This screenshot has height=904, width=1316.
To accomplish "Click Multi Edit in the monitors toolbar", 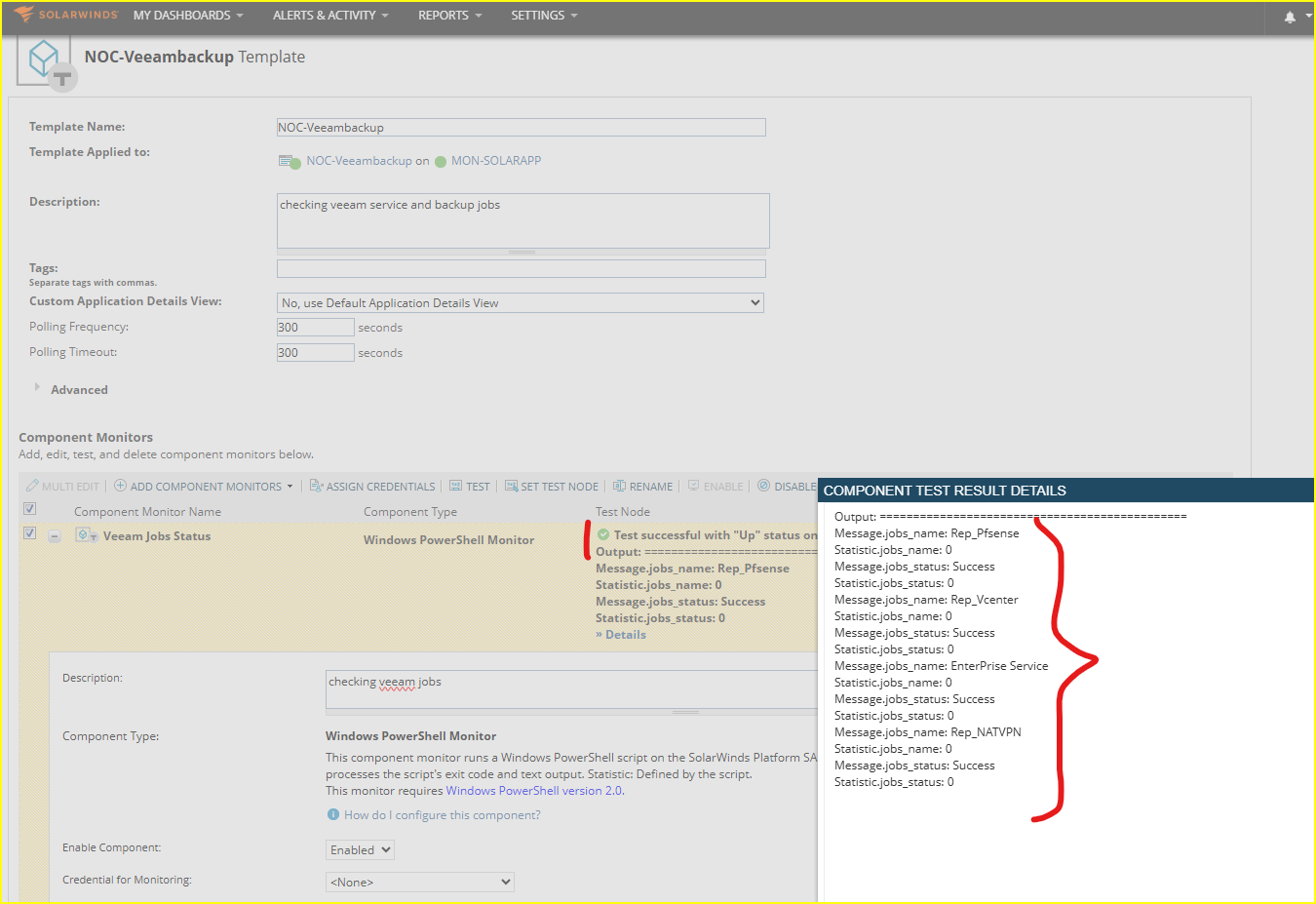I will pyautogui.click(x=63, y=486).
